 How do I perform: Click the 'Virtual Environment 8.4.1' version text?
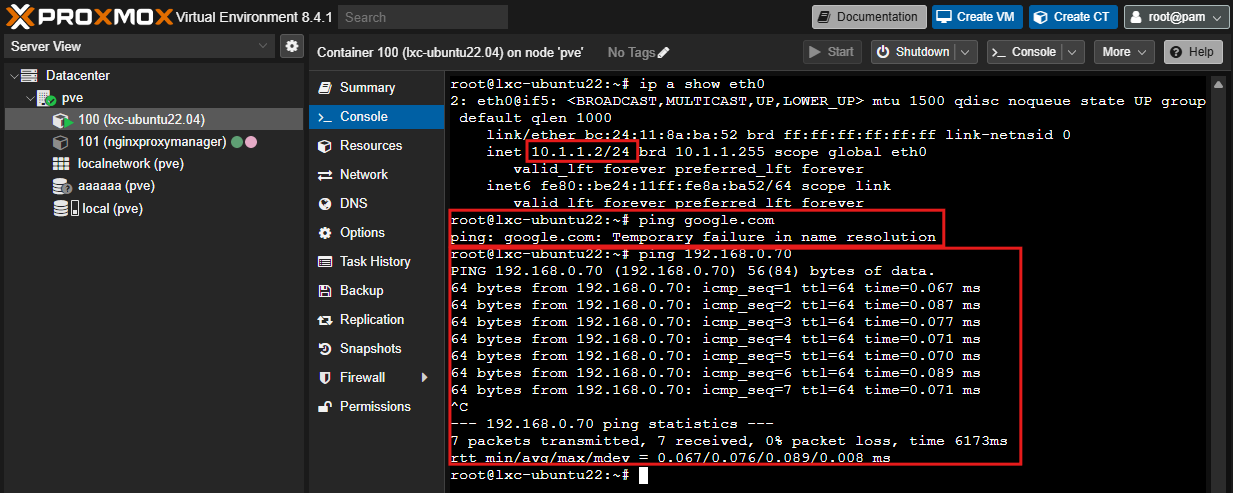(253, 17)
